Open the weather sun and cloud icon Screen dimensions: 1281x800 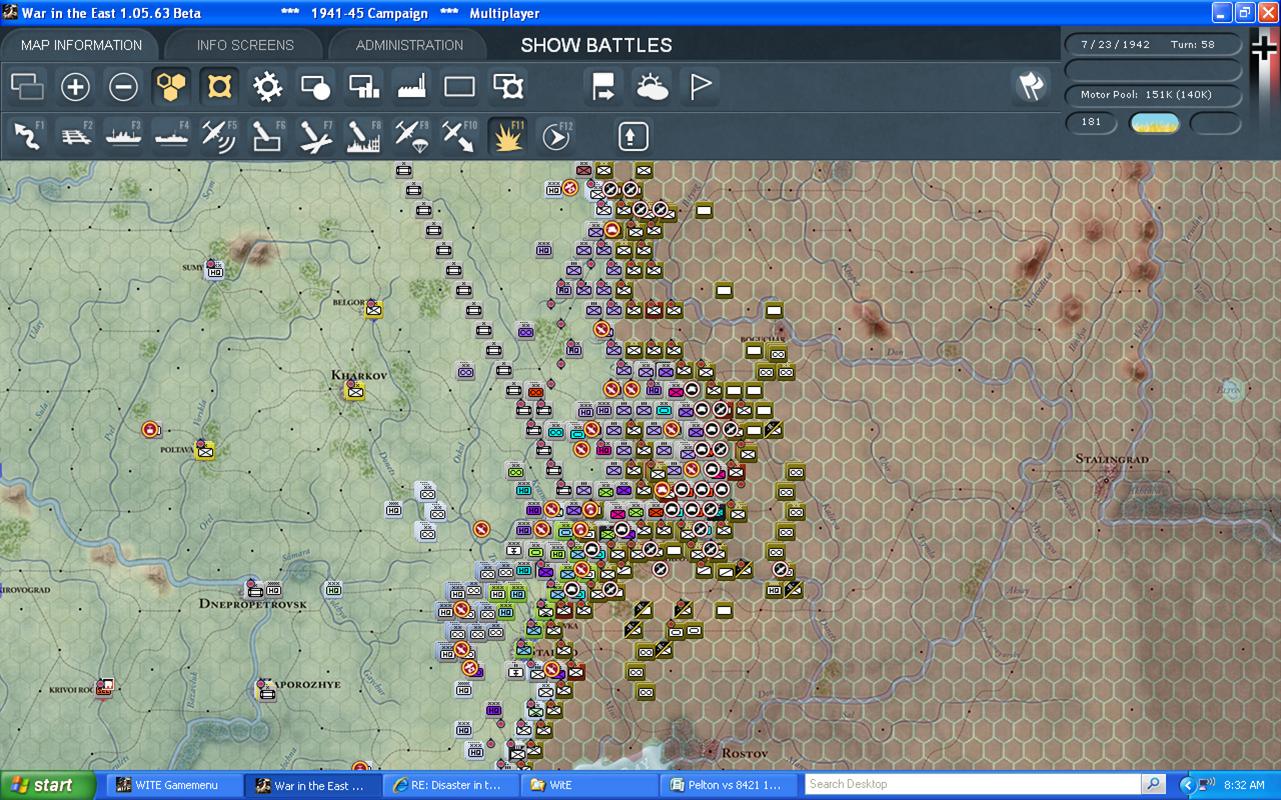point(652,87)
